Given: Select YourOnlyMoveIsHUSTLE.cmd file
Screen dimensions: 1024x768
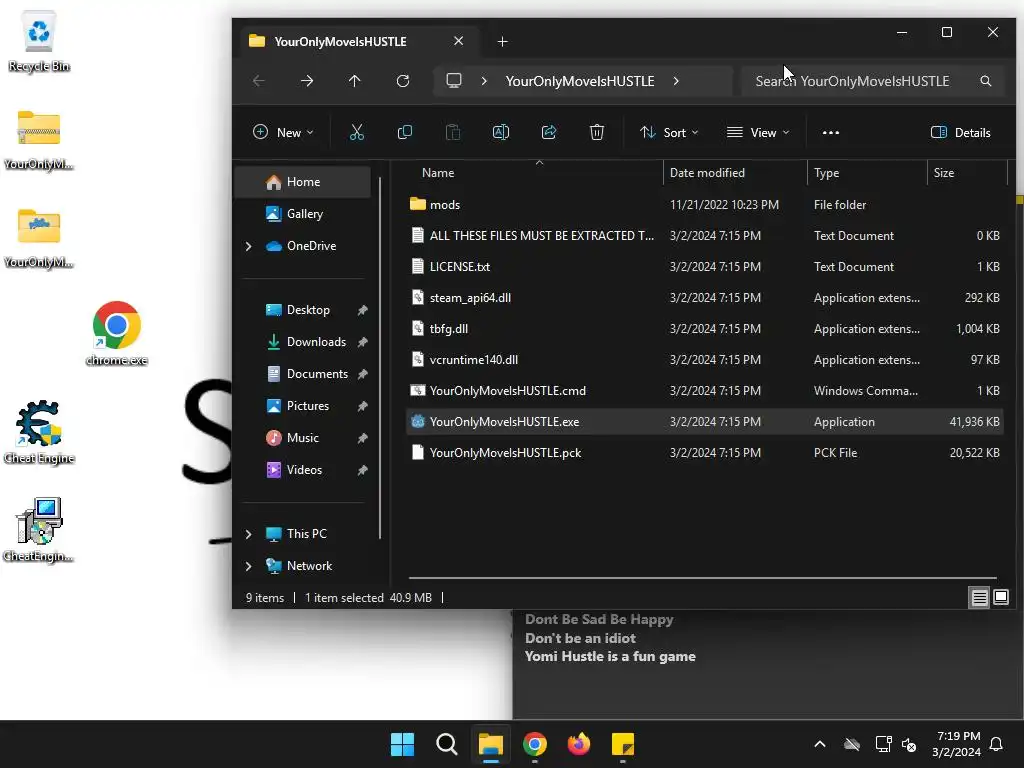Looking at the screenshot, I should [x=705, y=391].
